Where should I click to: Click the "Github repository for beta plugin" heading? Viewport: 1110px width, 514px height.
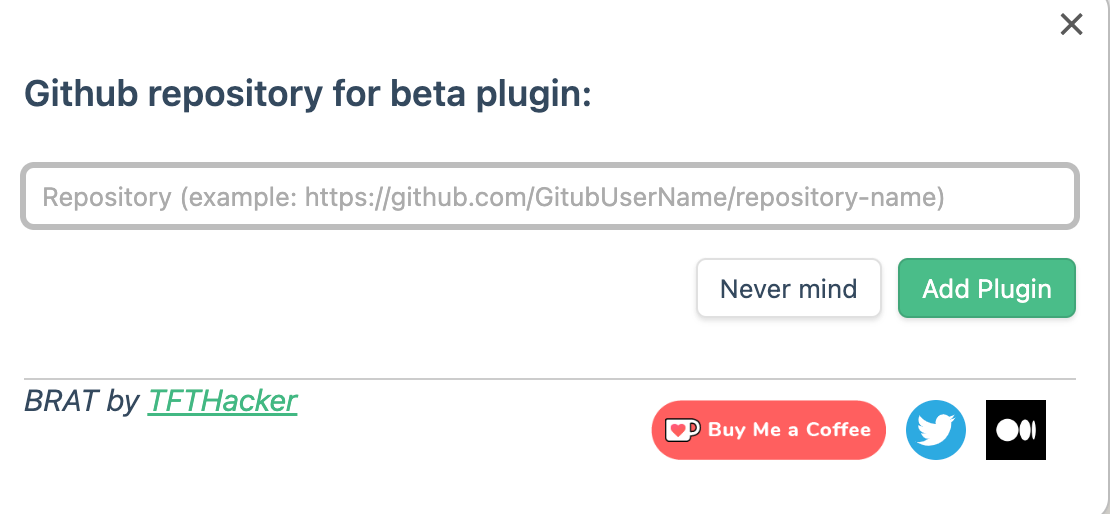pos(308,94)
